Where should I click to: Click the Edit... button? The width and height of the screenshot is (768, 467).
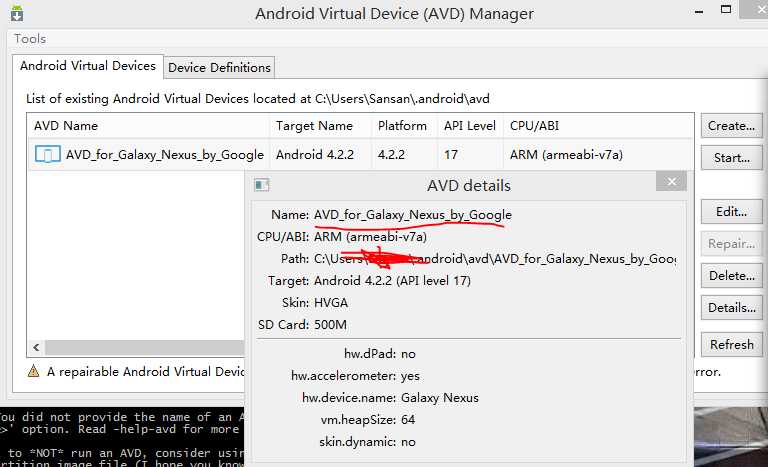[731, 212]
